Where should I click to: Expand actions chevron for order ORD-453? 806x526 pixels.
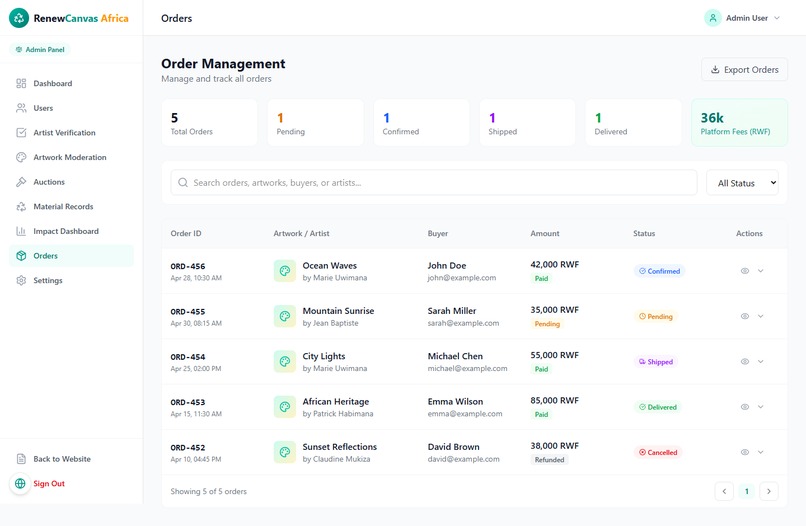click(x=761, y=407)
